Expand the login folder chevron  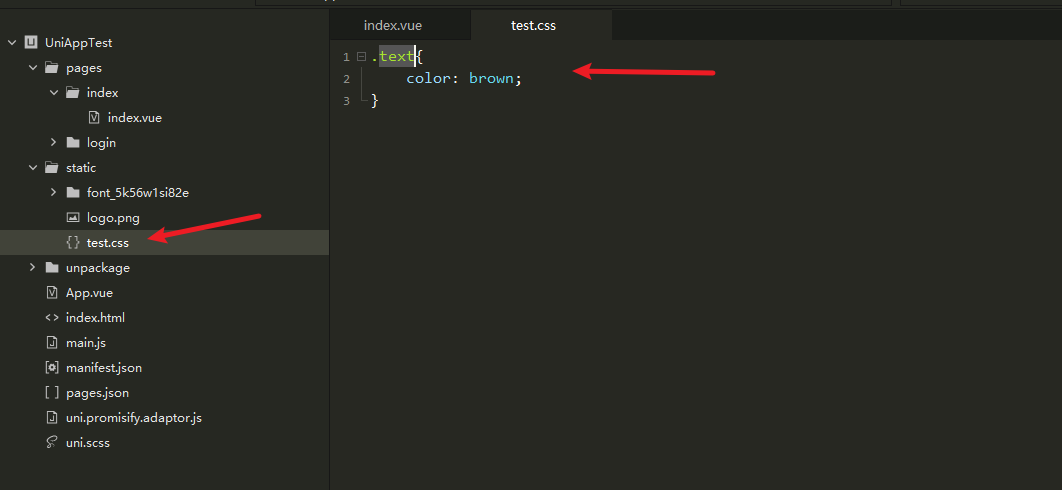click(x=54, y=142)
